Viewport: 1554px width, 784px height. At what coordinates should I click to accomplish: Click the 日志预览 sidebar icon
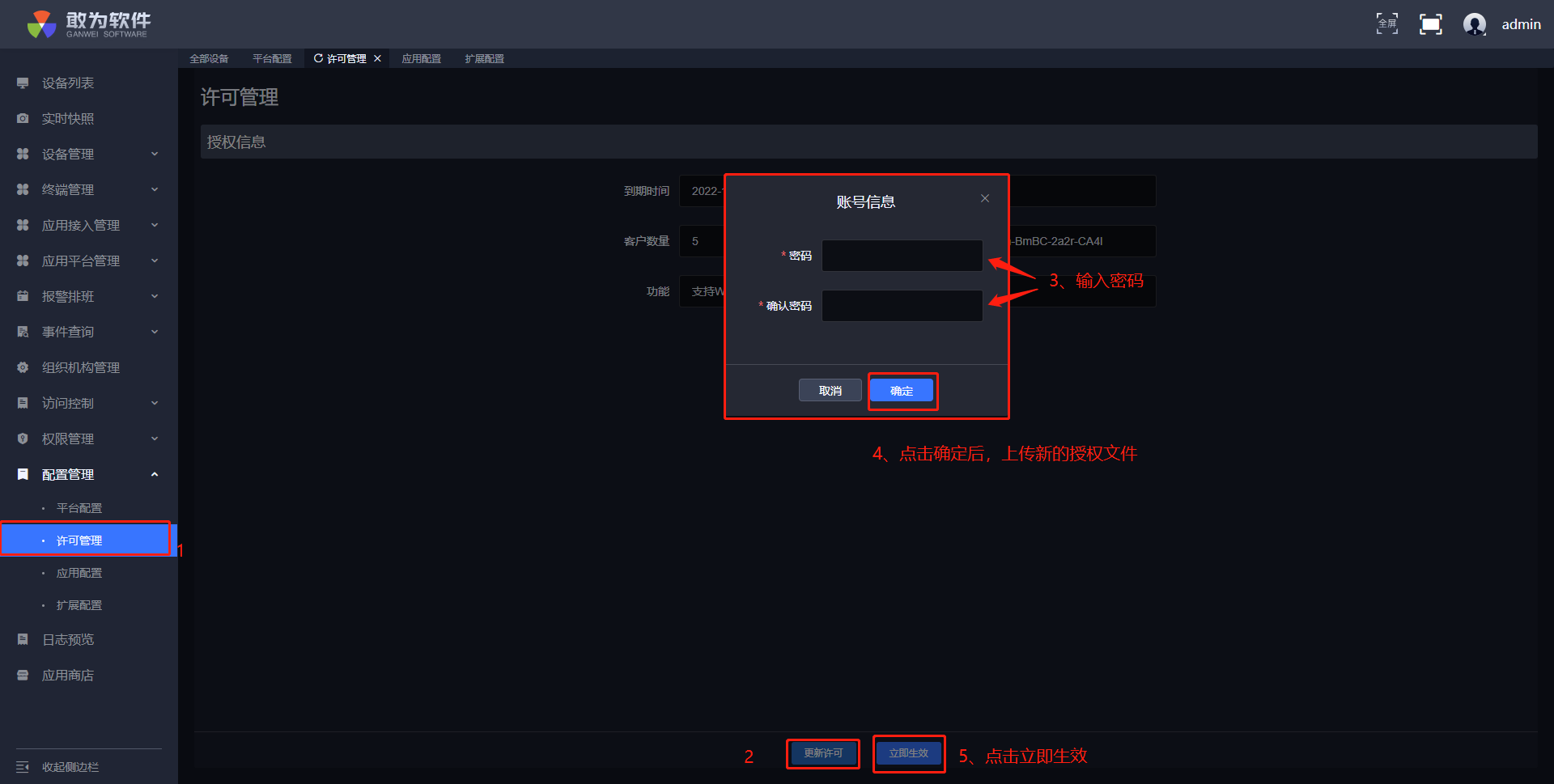pos(23,640)
